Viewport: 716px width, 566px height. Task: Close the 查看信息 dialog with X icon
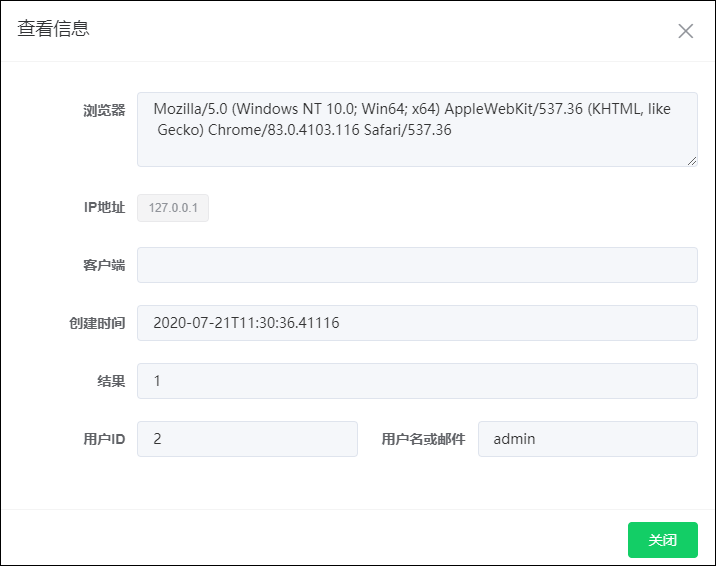[685, 31]
